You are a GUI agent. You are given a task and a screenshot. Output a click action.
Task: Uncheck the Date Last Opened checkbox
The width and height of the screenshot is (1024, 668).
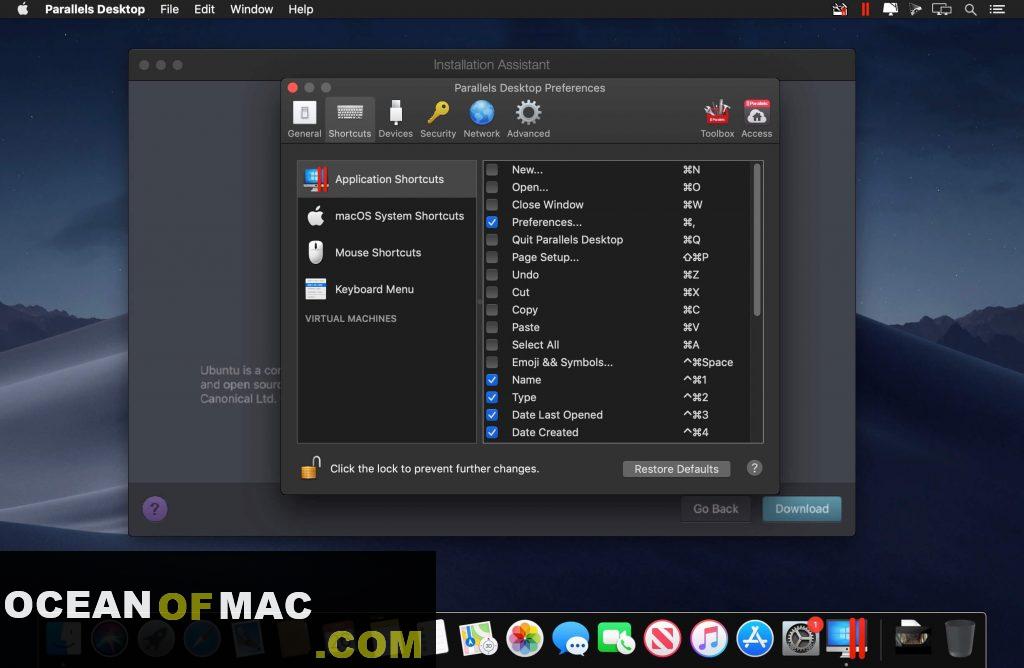coord(492,415)
